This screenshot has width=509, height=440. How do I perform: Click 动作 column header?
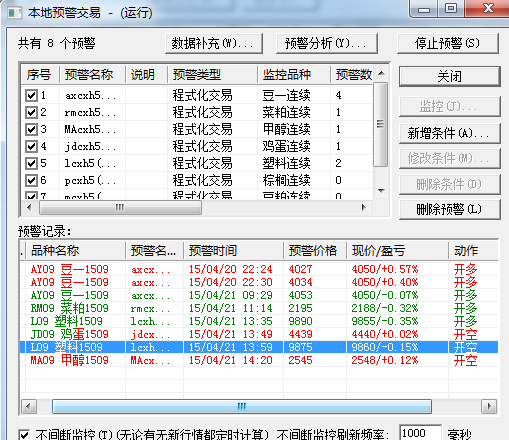coord(473,250)
